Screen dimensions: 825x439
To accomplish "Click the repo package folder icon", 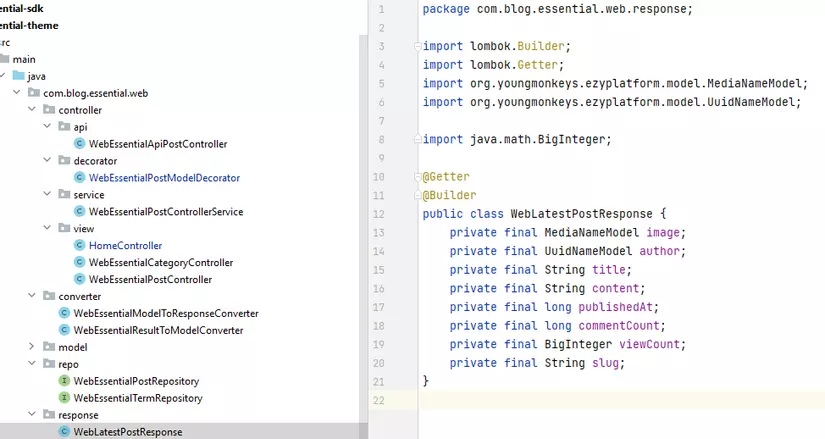I will coord(49,364).
